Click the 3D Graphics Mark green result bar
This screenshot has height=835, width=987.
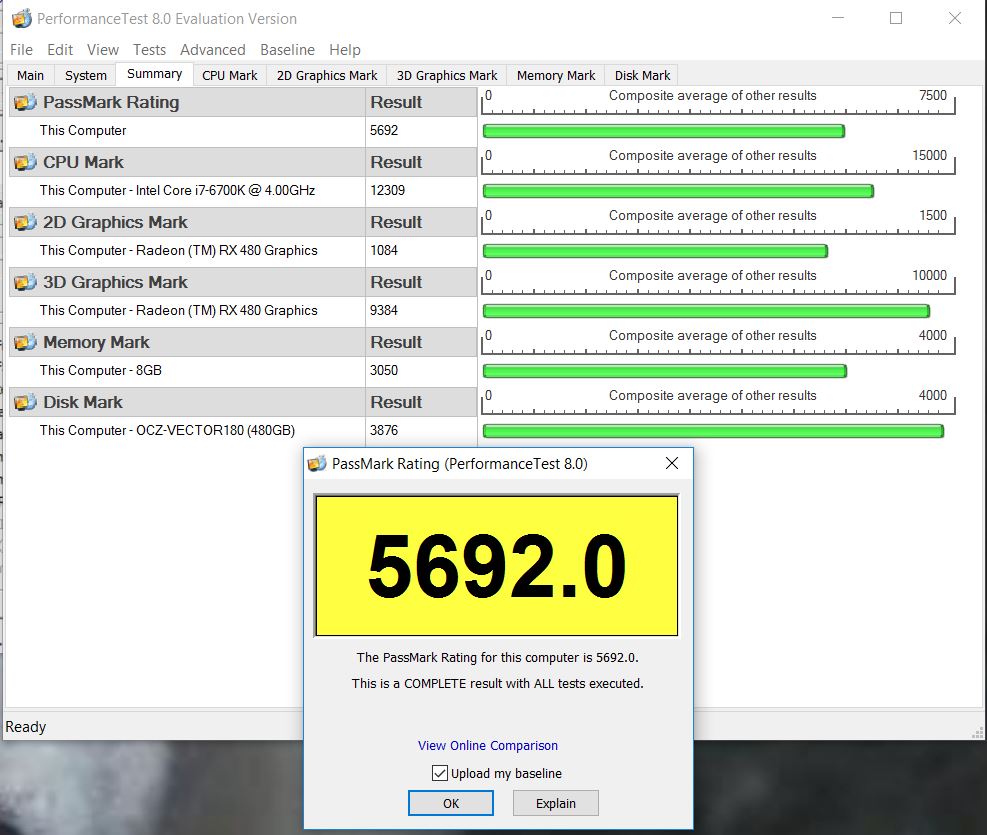pos(706,311)
